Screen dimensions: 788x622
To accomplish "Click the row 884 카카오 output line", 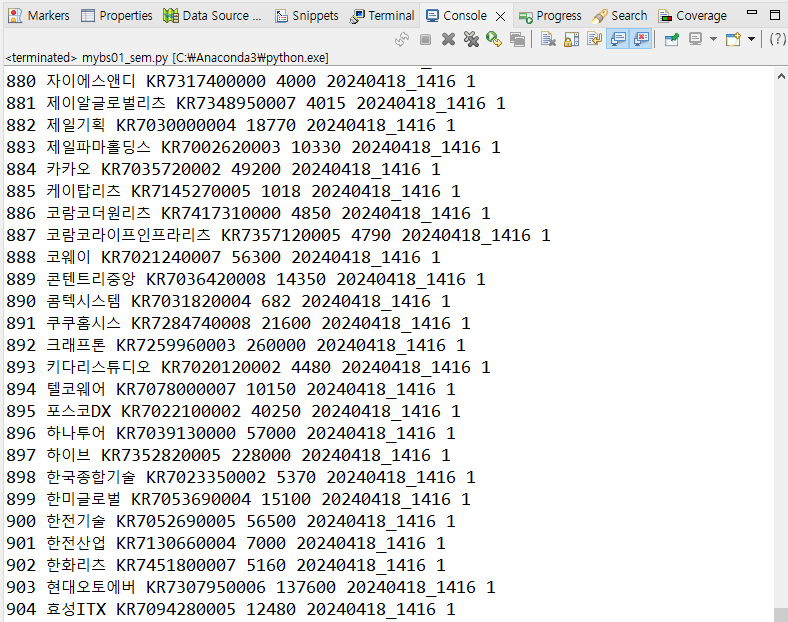I will (223, 169).
